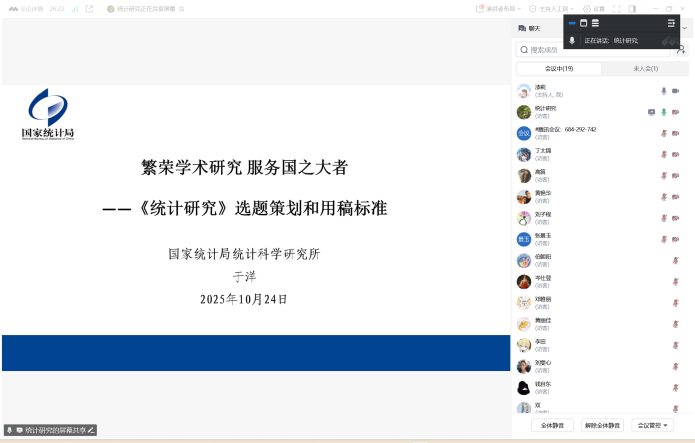Image resolution: width=695 pixels, height=443 pixels.
Task: Switch to the 未入会(1) tab
Action: 645,68
